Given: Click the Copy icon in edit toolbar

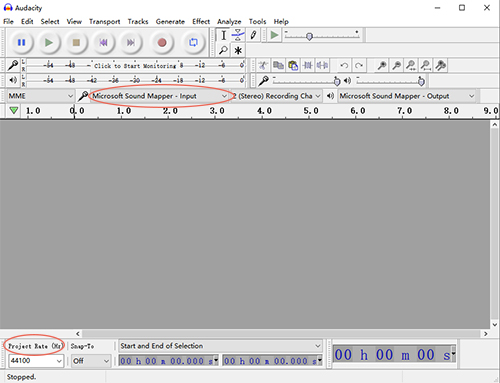Looking at the screenshot, I should [x=278, y=65].
